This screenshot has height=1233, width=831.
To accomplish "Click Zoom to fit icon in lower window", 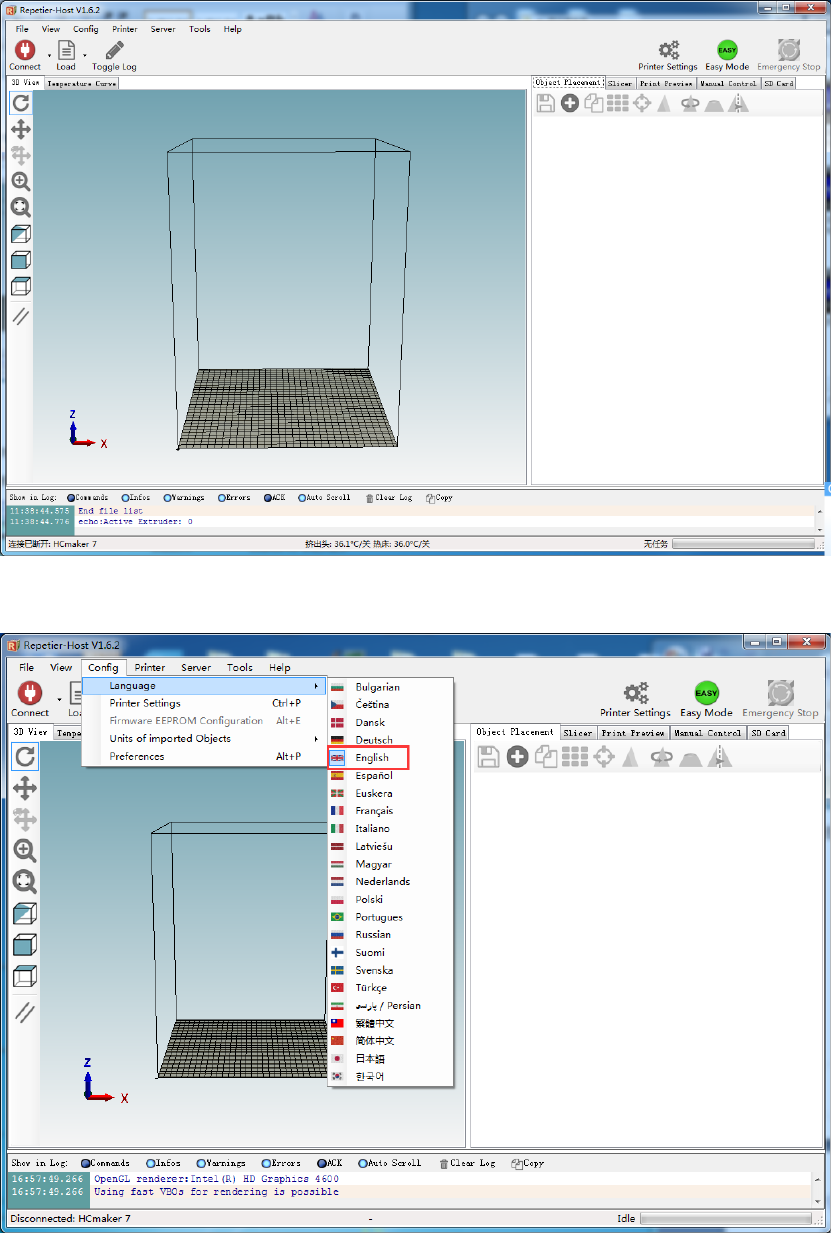I will [x=25, y=882].
